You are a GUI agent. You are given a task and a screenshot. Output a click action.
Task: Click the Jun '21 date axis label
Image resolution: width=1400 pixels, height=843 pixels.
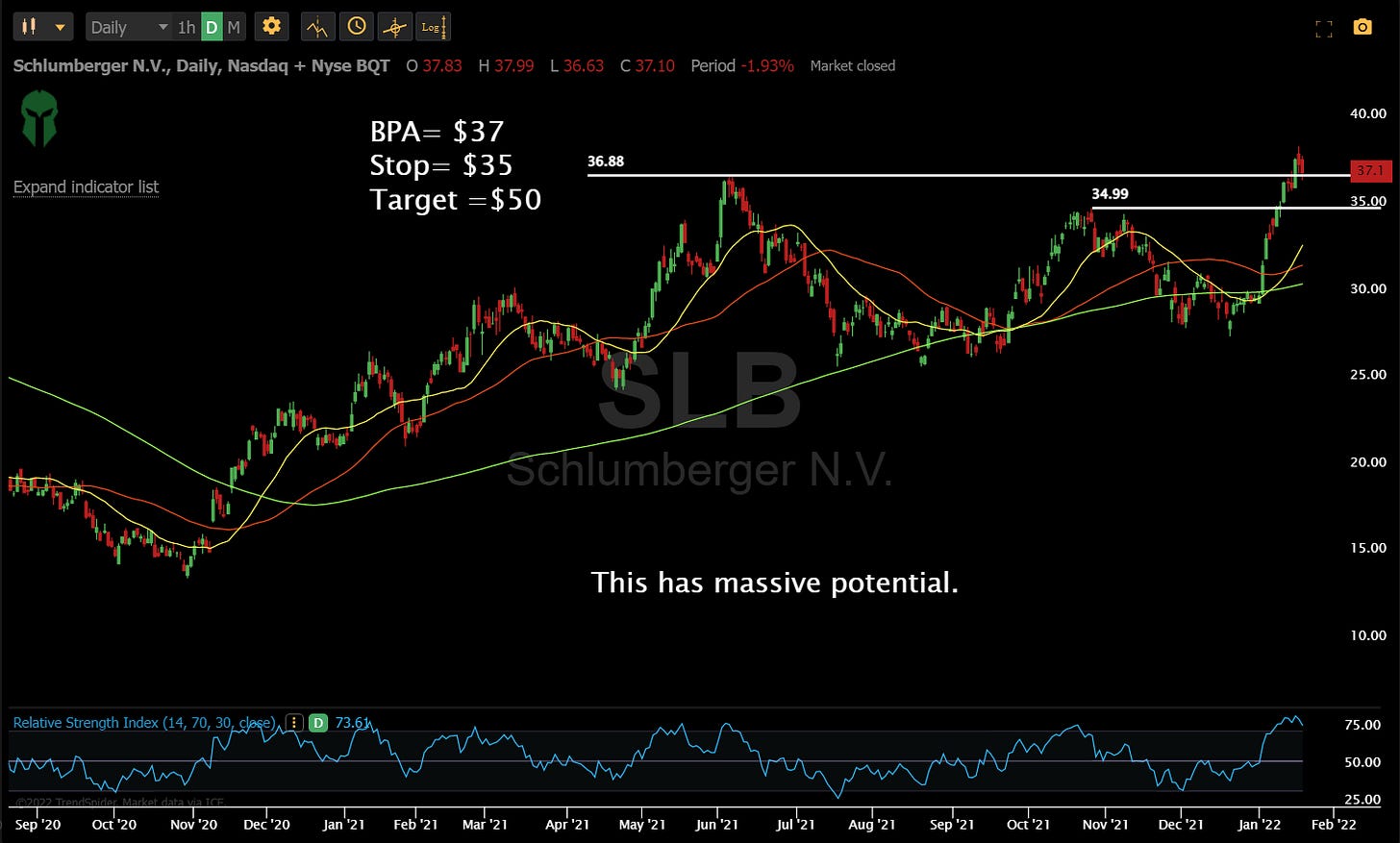(x=716, y=824)
